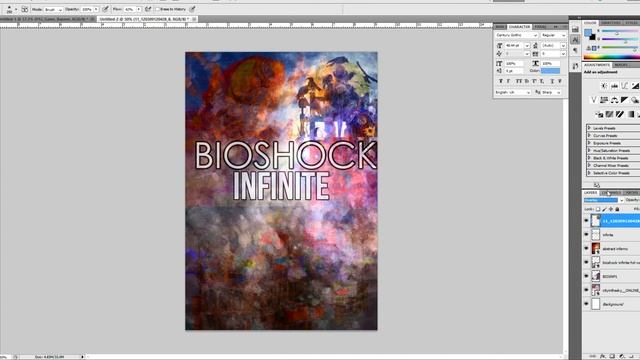This screenshot has height=360, width=640.
Task: Add a Gradient Map adjustment
Action: 631,114
